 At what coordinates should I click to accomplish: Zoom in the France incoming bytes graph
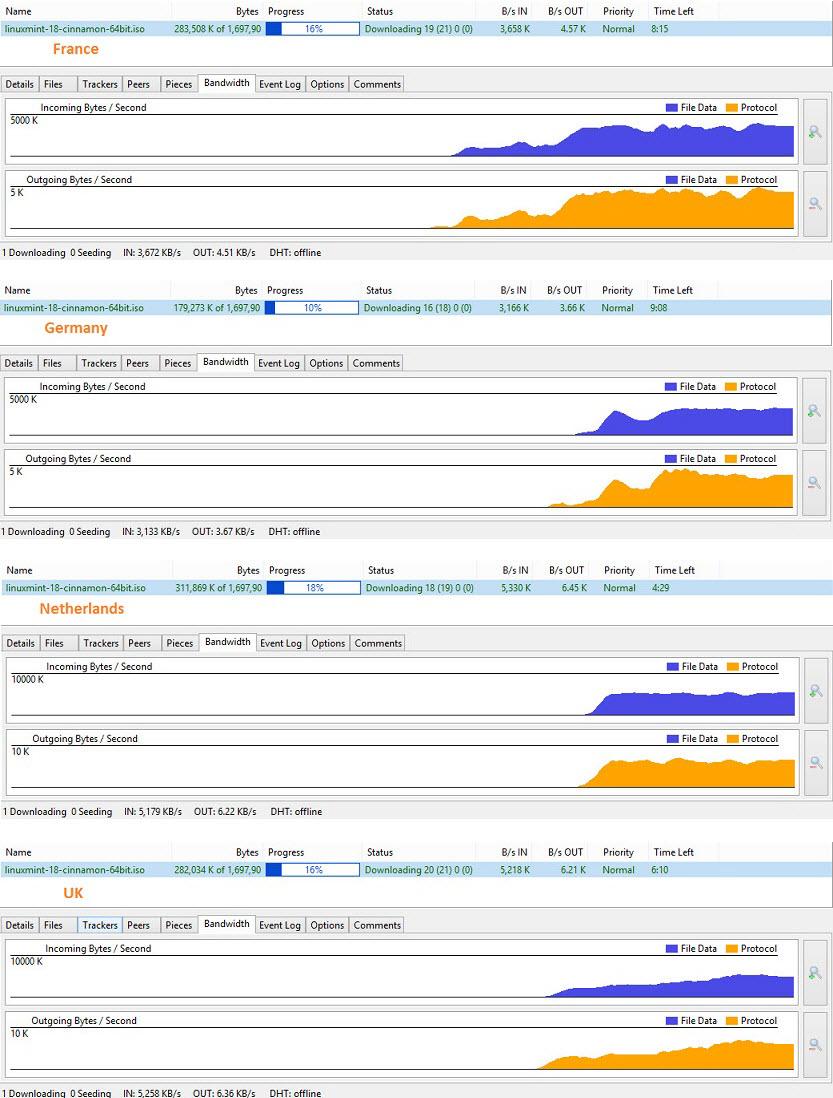(x=815, y=132)
